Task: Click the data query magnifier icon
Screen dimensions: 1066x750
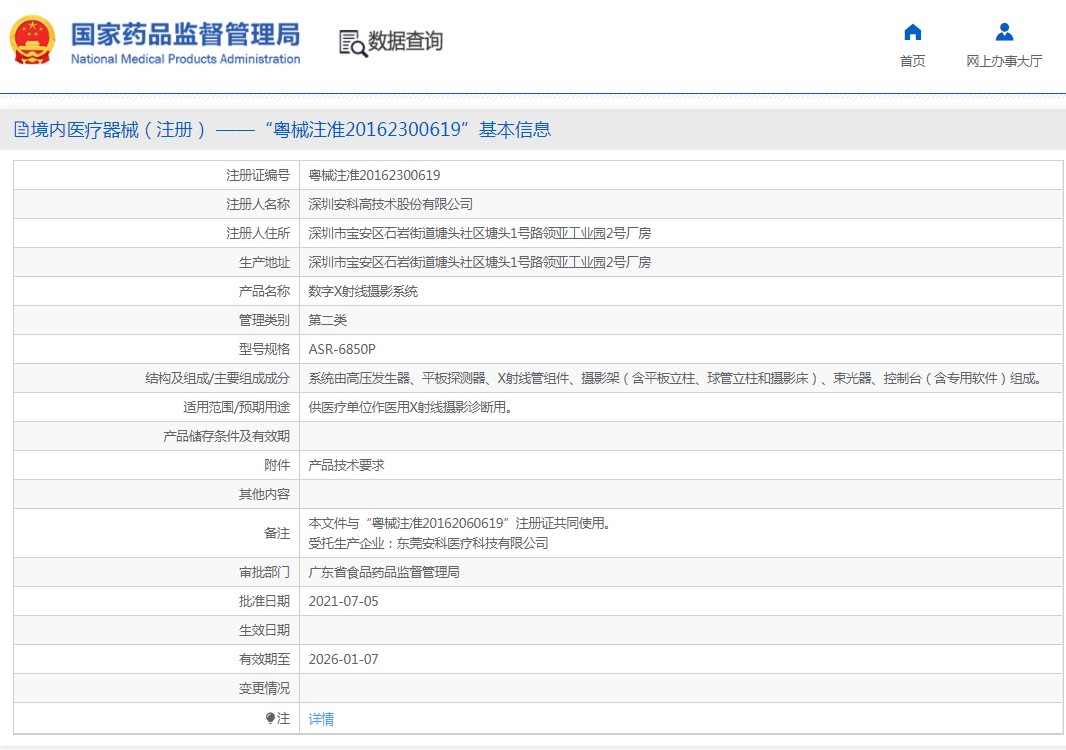Action: click(353, 44)
